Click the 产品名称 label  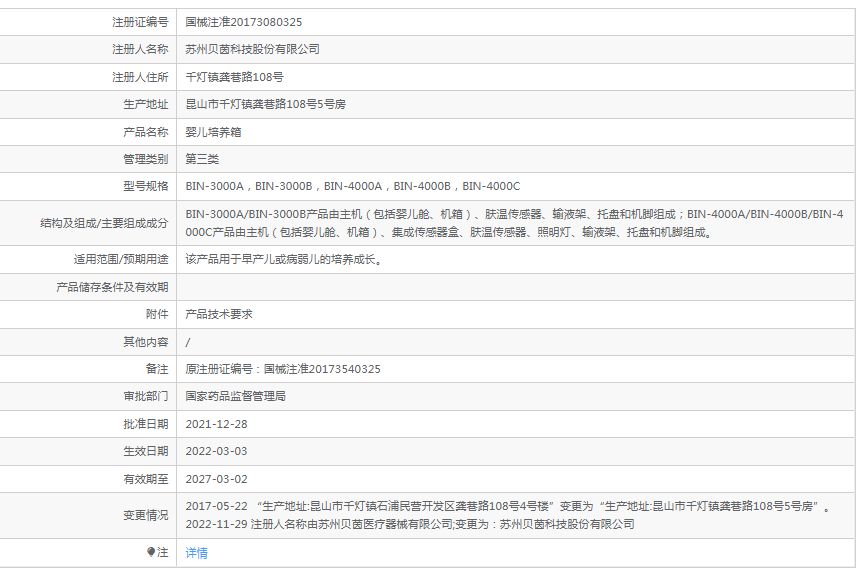point(146,132)
